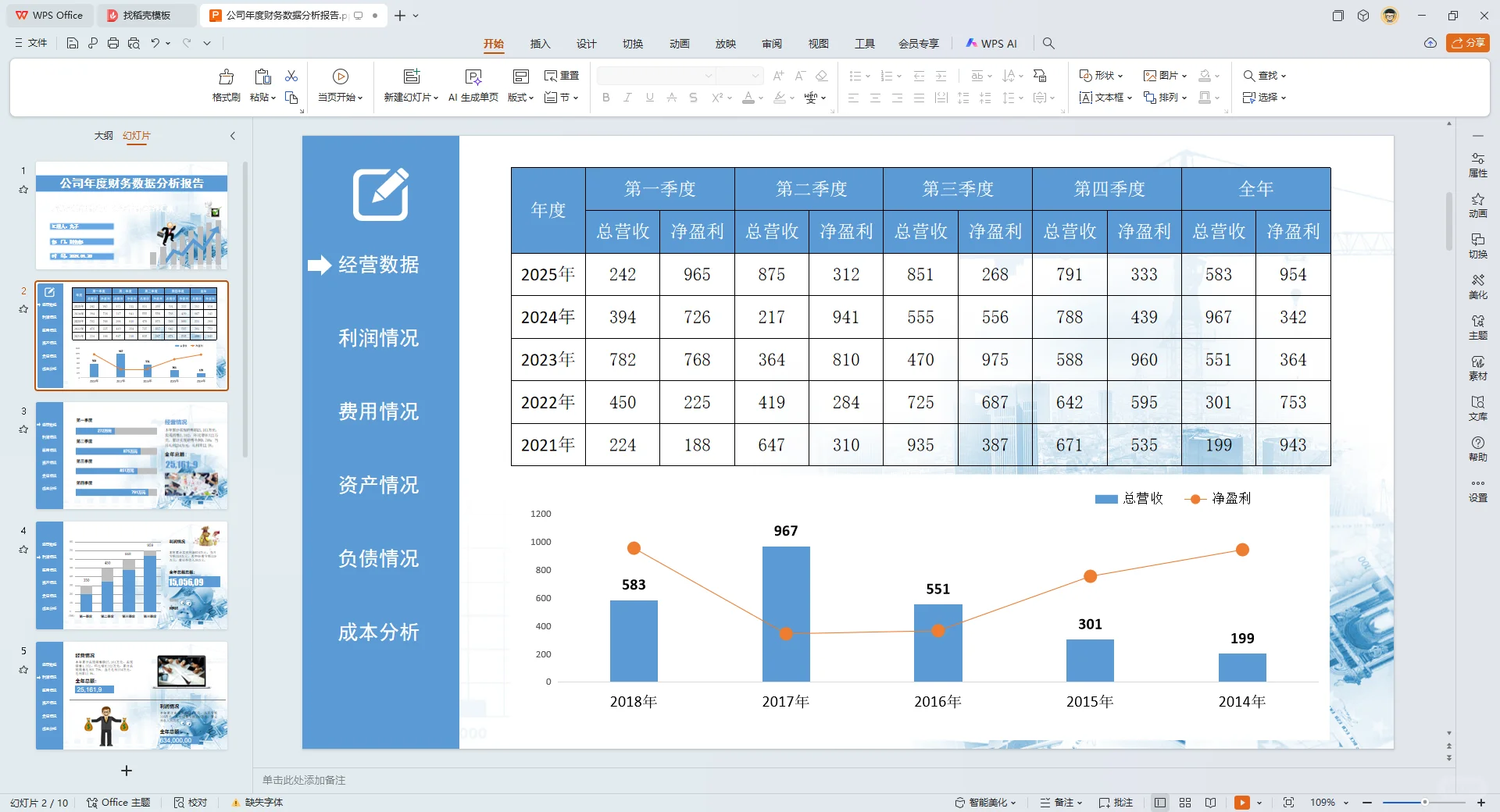Open the Animation (动画) ribbon tab

coord(679,44)
